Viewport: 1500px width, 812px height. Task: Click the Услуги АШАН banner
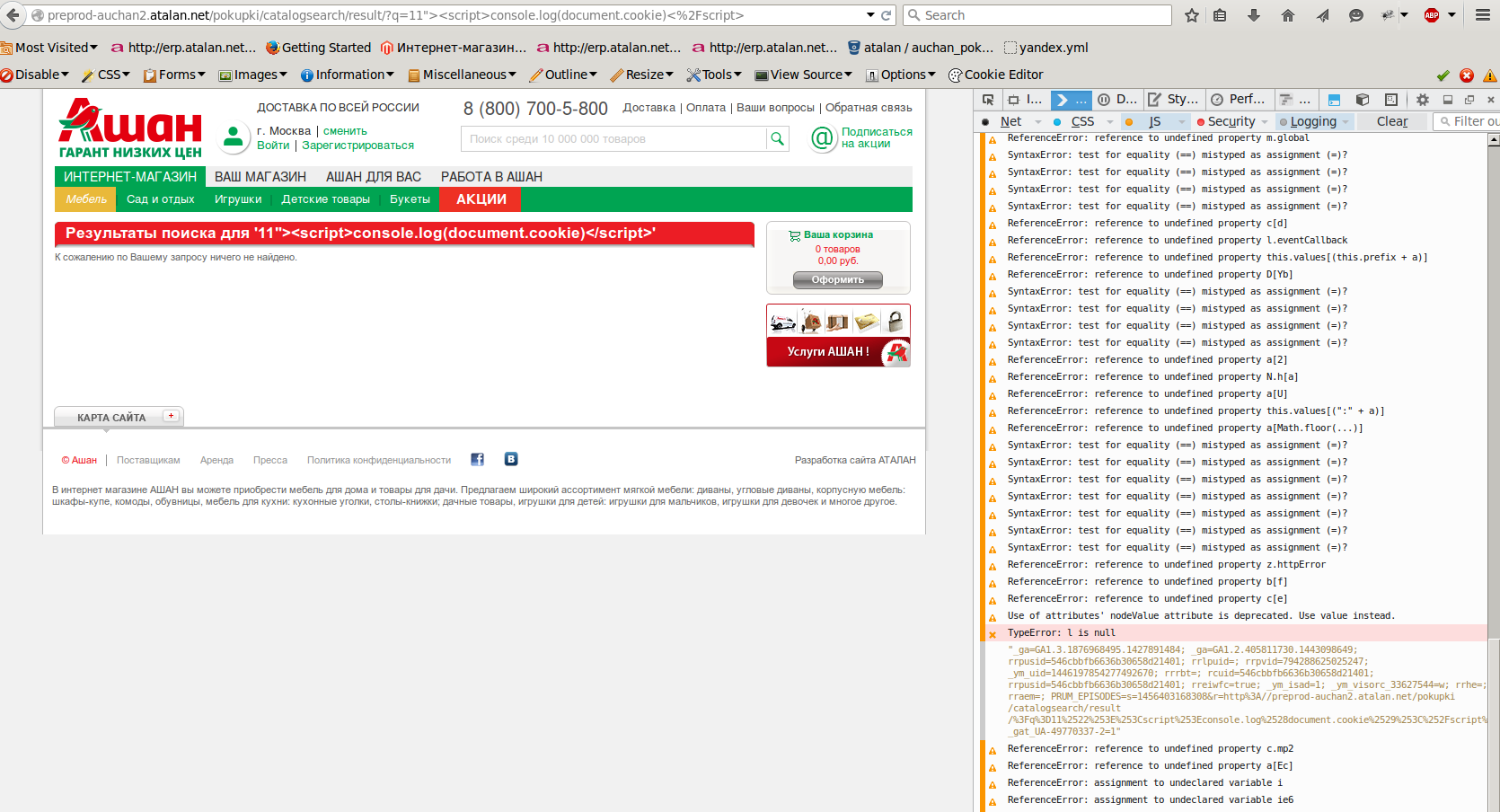(x=838, y=335)
